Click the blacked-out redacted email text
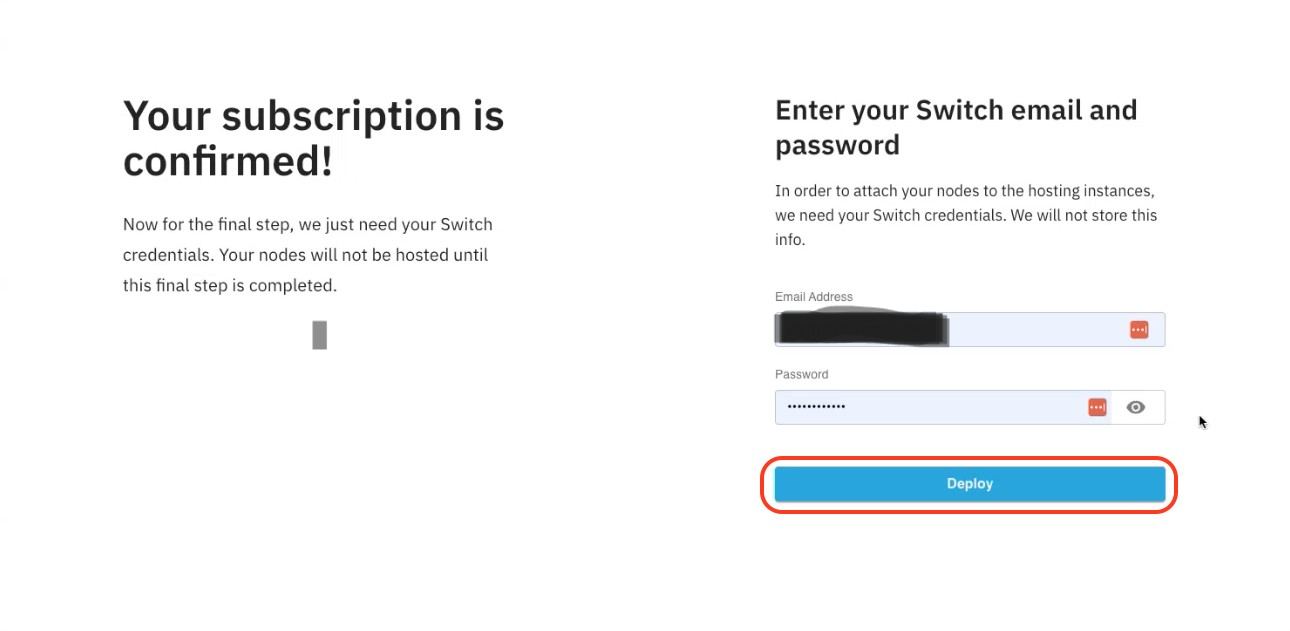The width and height of the screenshot is (1290, 631). click(x=861, y=328)
